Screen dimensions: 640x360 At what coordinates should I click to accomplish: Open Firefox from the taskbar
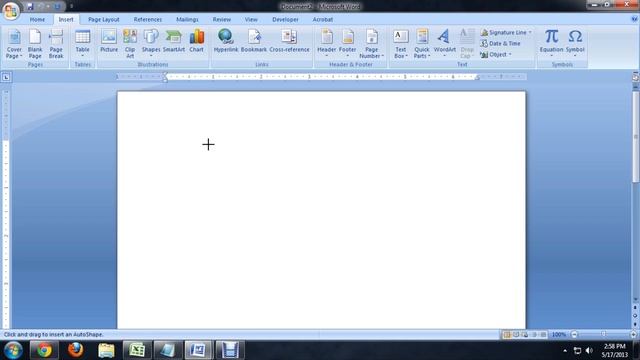[76, 350]
